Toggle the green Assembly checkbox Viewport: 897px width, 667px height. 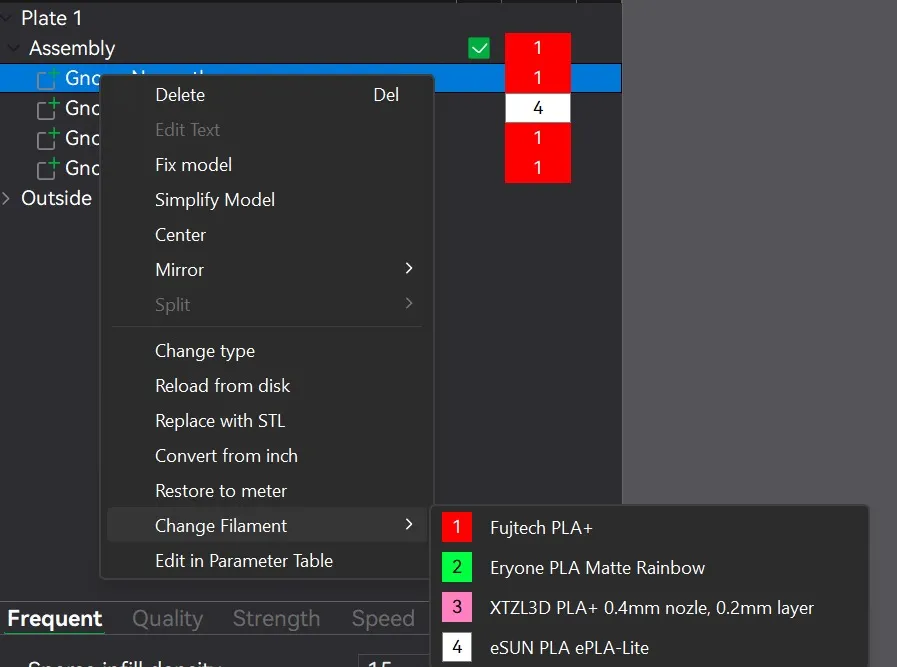(x=479, y=48)
